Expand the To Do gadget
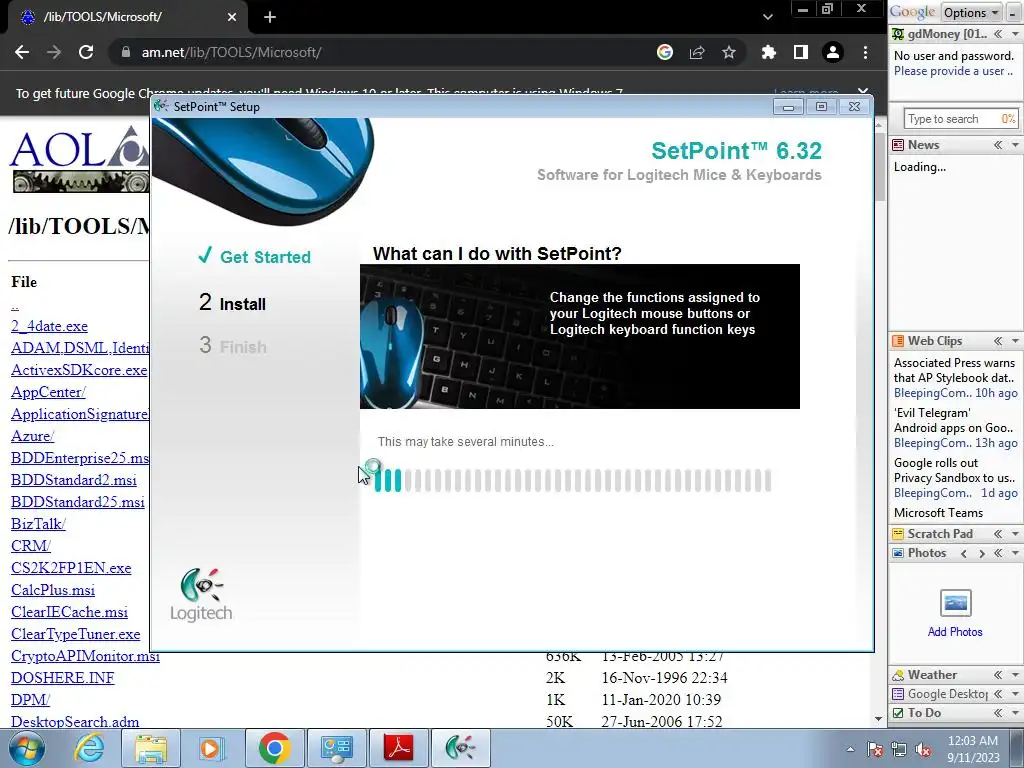 click(998, 712)
